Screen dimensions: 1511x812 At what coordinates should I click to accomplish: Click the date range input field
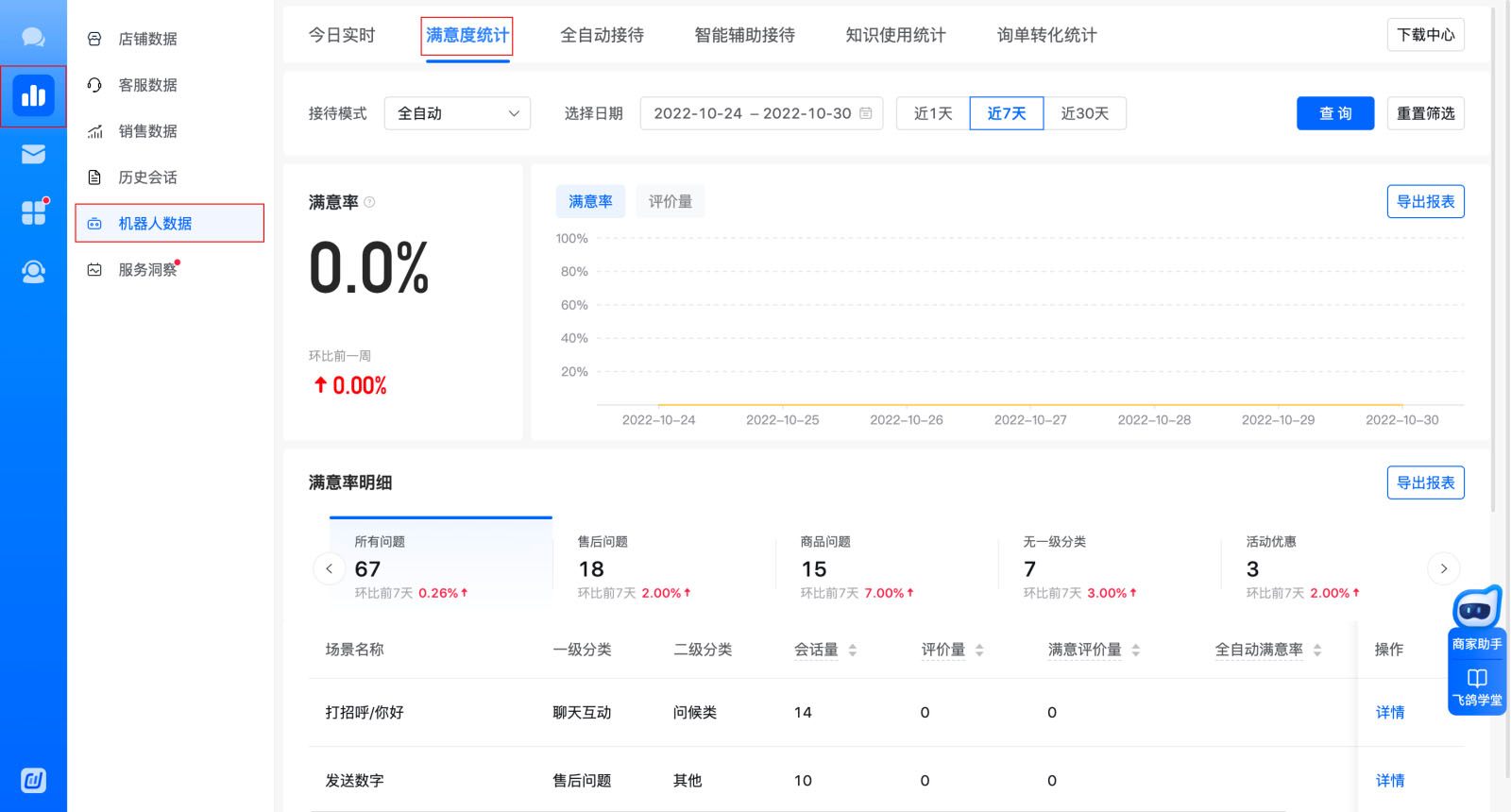(x=761, y=113)
